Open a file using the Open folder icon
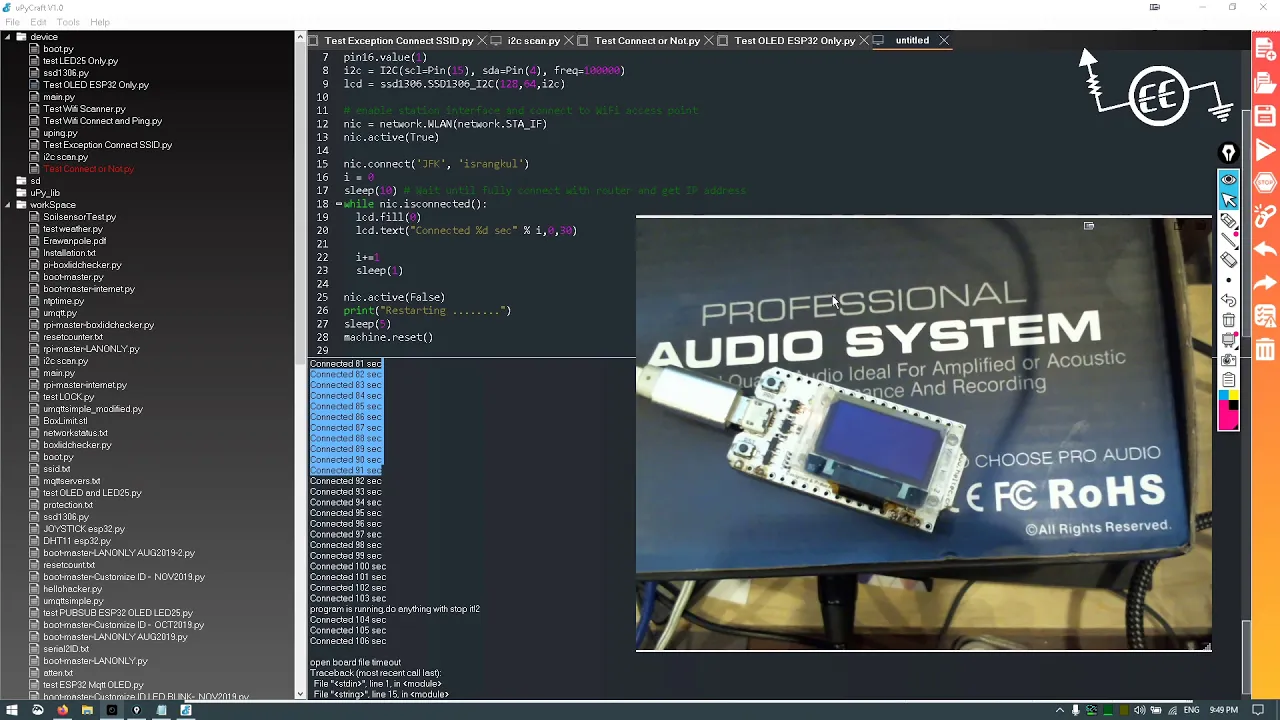This screenshot has width=1280, height=720. 1265,82
